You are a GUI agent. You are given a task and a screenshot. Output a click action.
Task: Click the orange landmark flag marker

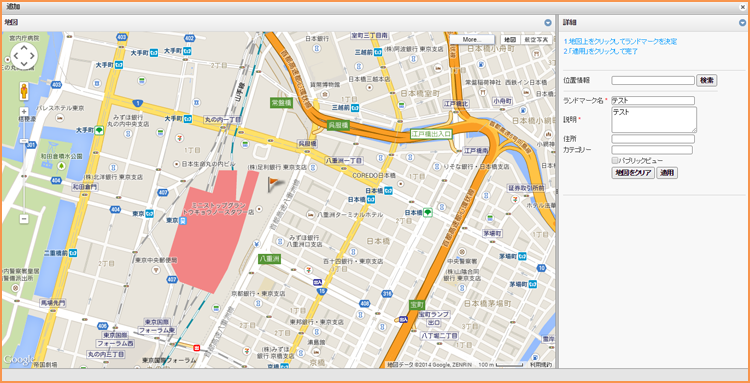(x=274, y=183)
